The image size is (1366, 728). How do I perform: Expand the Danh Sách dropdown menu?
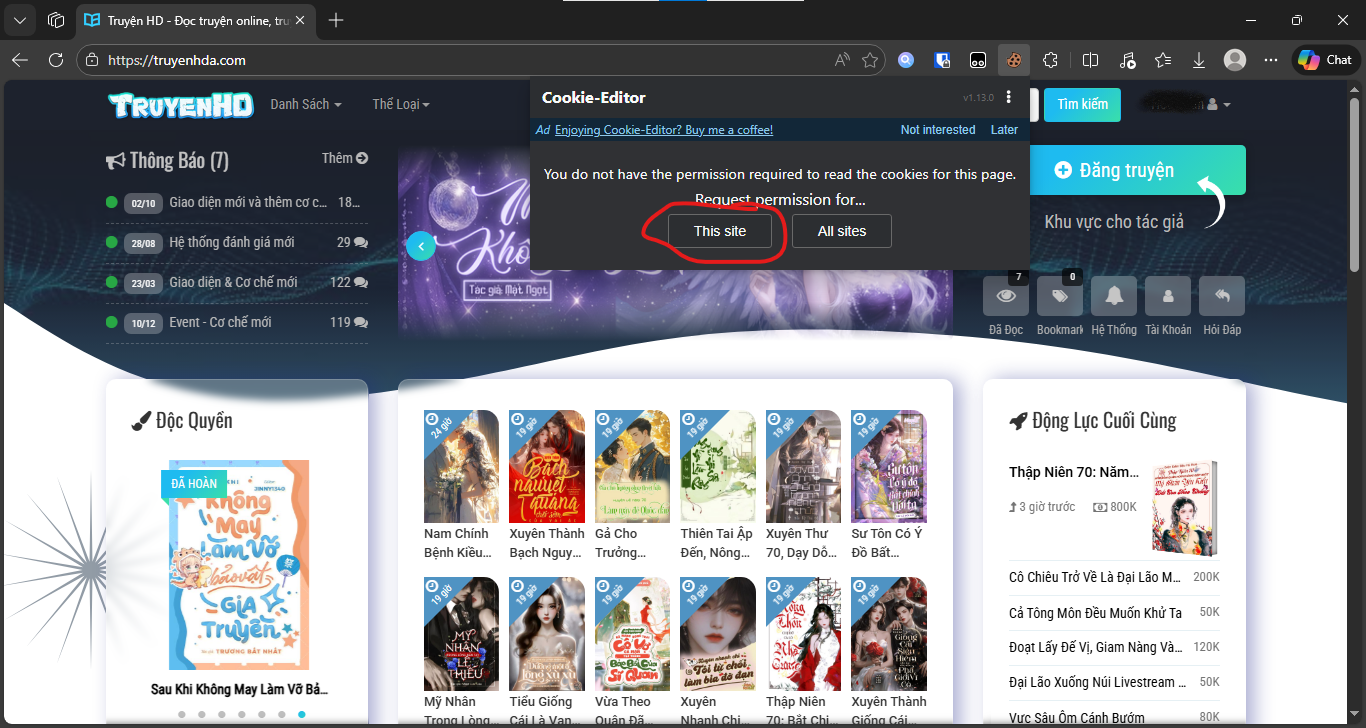305,104
